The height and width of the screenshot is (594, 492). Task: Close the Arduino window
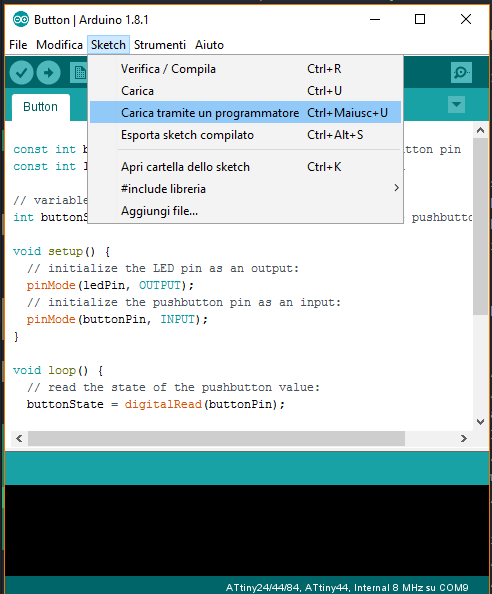point(466,19)
